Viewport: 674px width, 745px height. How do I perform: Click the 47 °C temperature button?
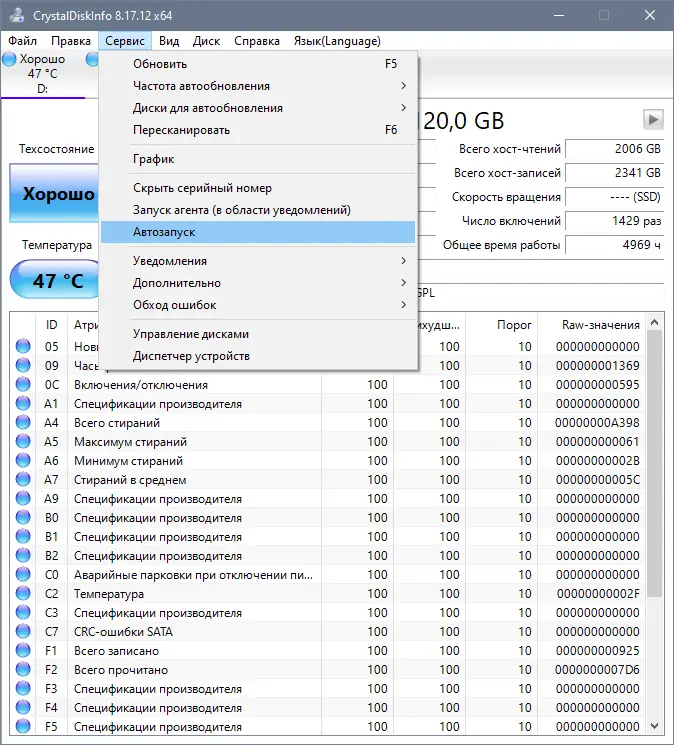click(x=54, y=280)
